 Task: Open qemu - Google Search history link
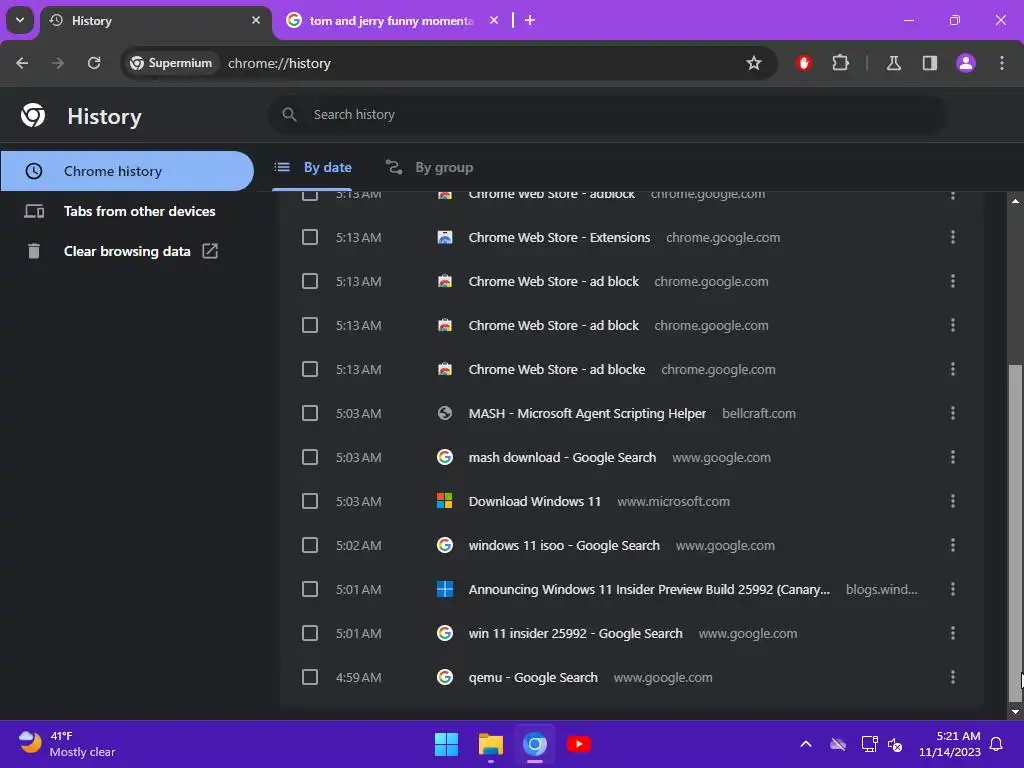pyautogui.click(x=533, y=678)
